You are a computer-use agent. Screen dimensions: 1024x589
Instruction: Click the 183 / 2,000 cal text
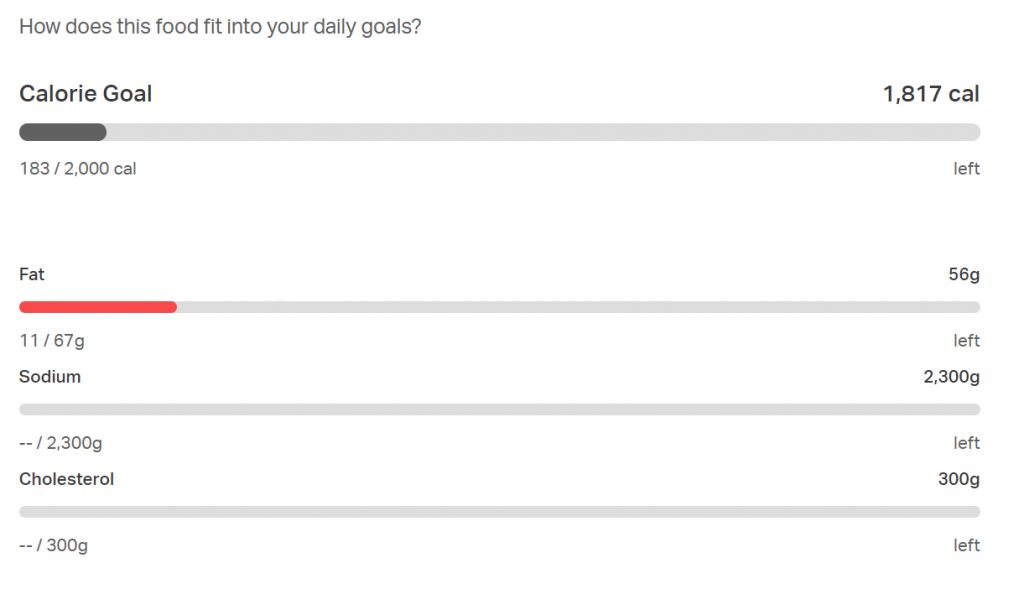point(78,169)
